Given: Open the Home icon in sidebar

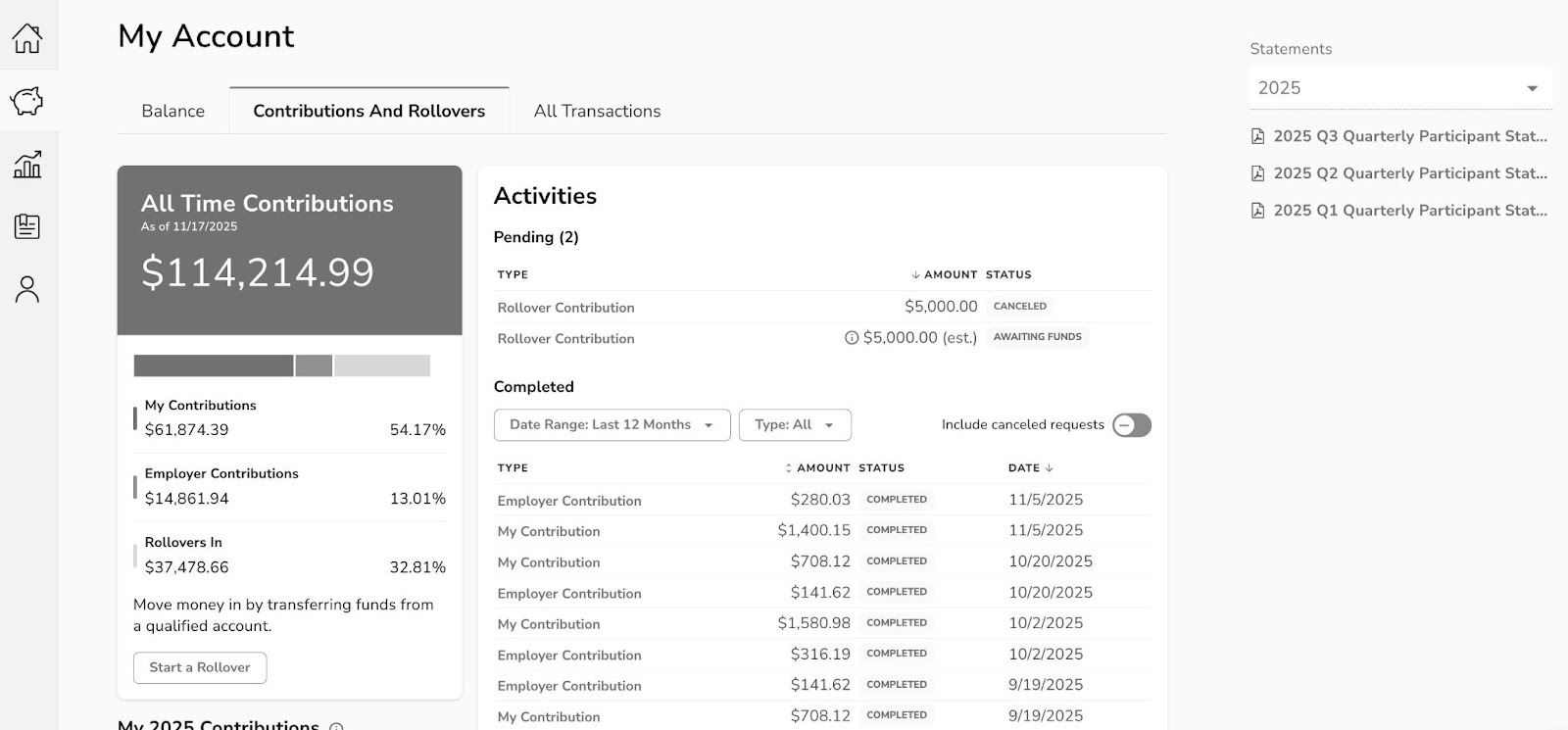Looking at the screenshot, I should point(27,38).
